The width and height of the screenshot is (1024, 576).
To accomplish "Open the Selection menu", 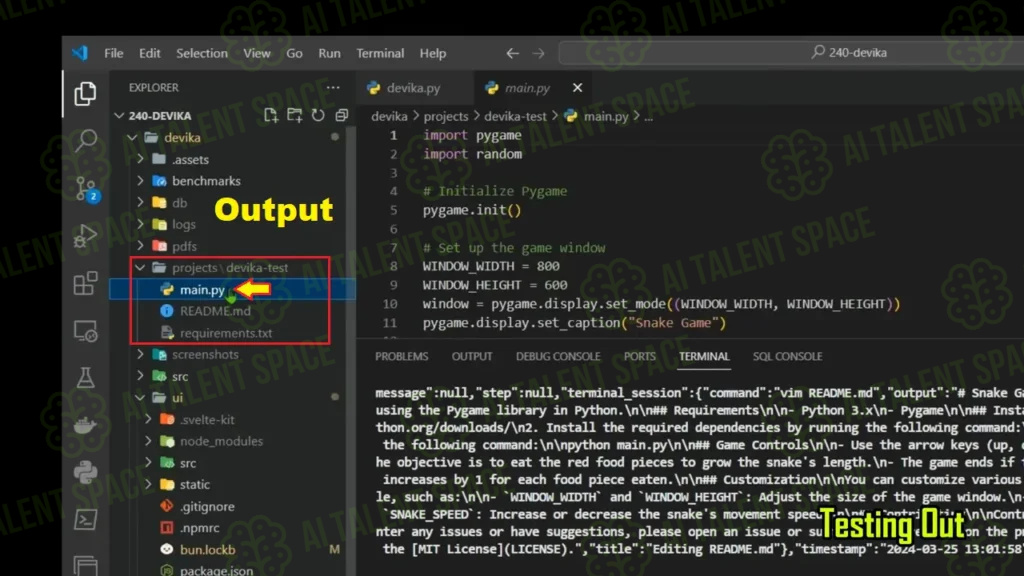I will click(202, 53).
